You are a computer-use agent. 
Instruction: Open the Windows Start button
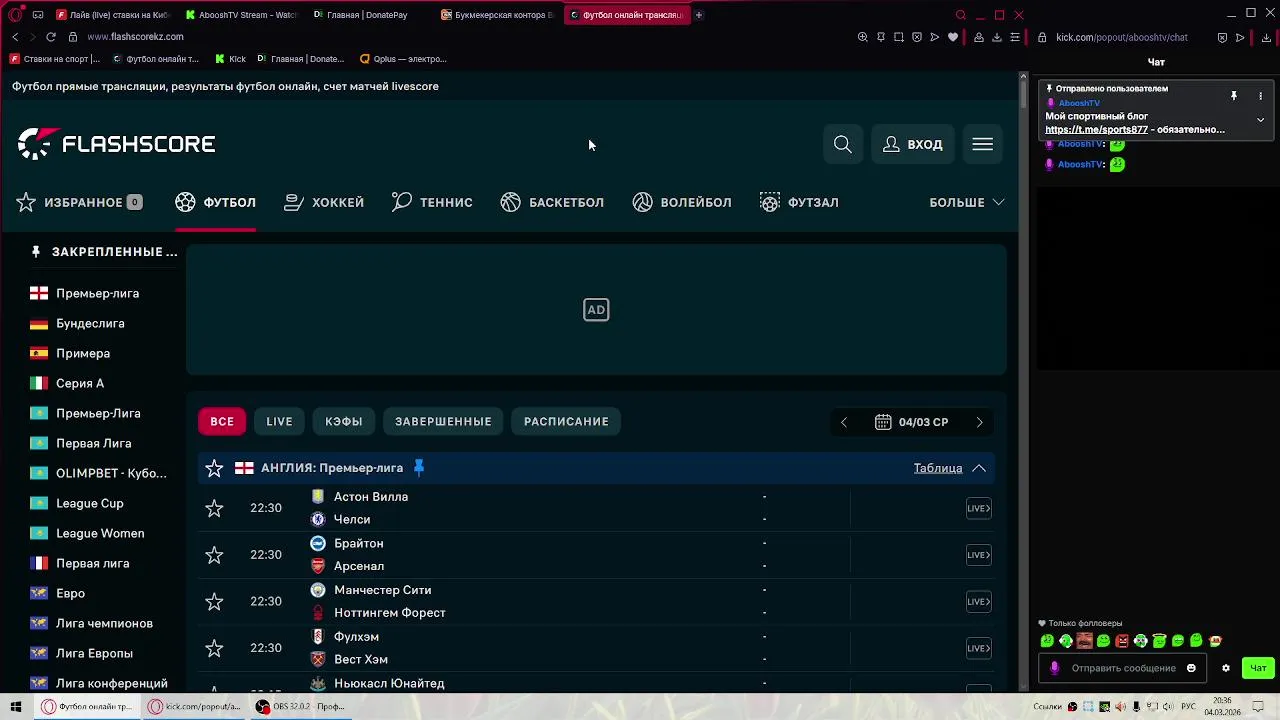[16, 706]
